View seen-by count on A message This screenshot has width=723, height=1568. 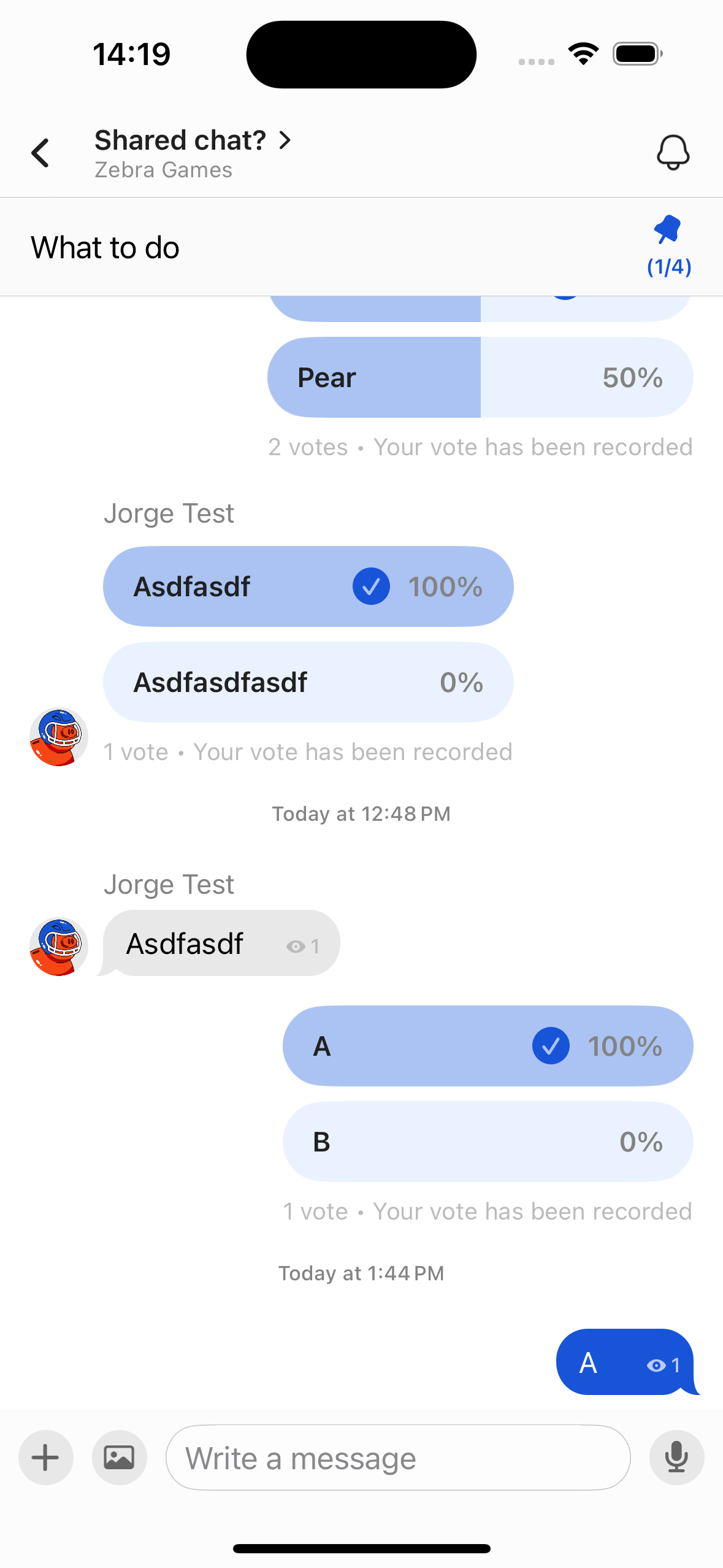(x=664, y=1365)
